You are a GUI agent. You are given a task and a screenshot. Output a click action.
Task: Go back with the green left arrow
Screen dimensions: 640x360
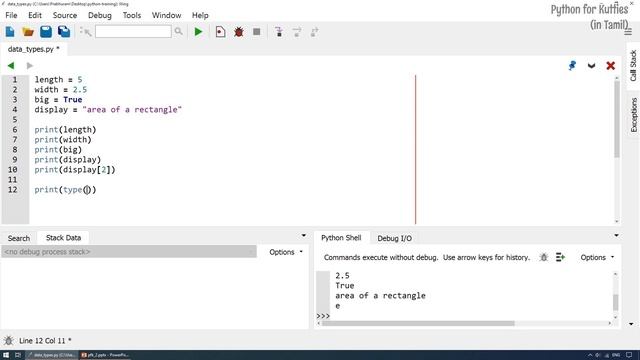click(x=11, y=65)
